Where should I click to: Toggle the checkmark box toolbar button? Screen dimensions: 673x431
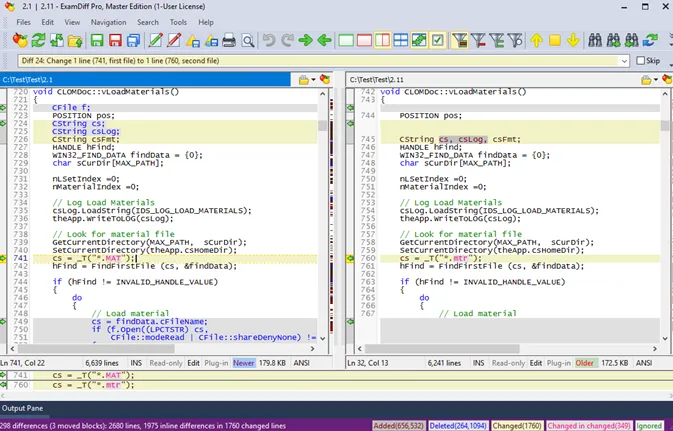click(437, 40)
